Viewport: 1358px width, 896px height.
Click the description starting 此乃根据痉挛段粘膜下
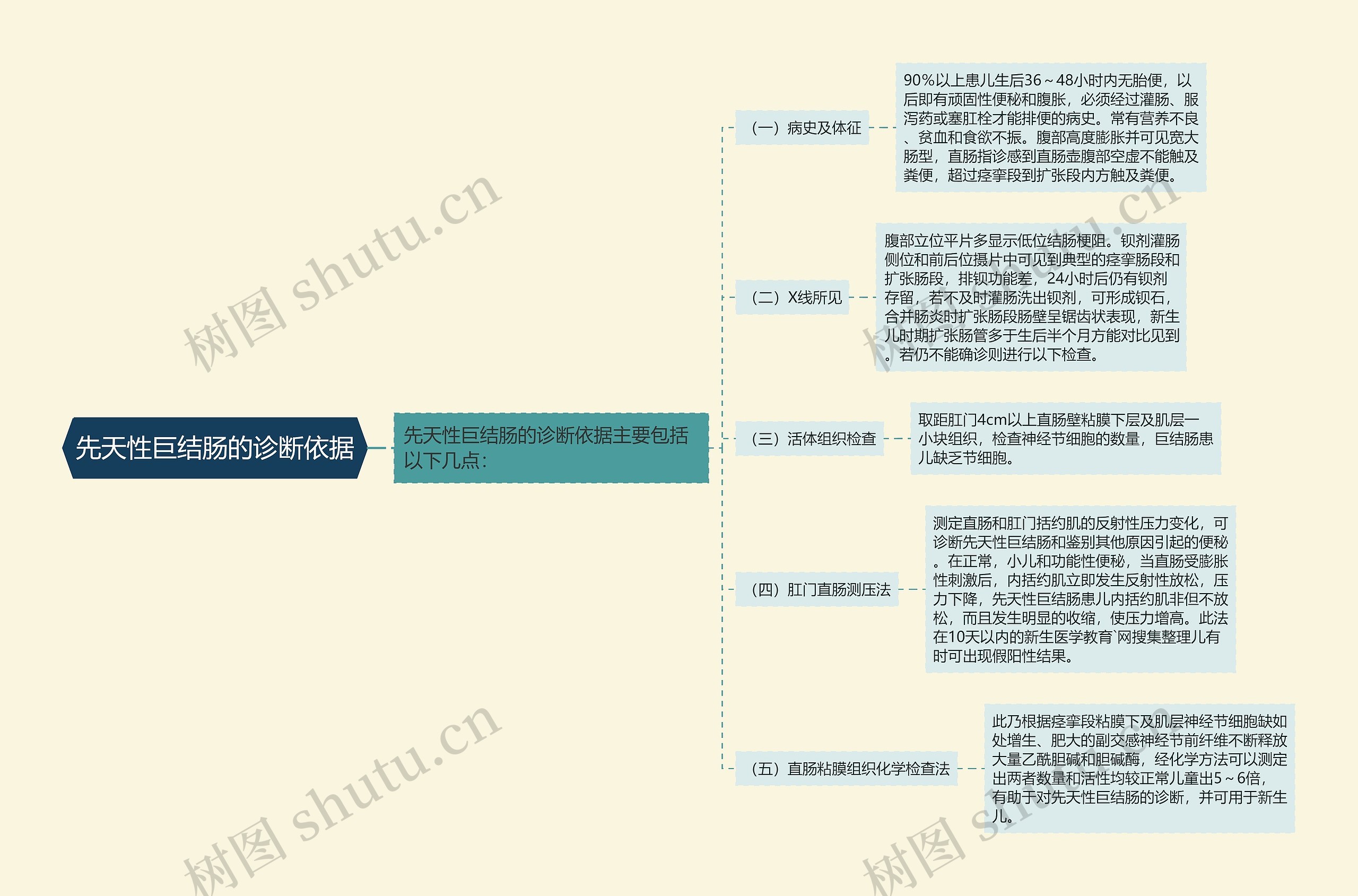[x=1139, y=769]
